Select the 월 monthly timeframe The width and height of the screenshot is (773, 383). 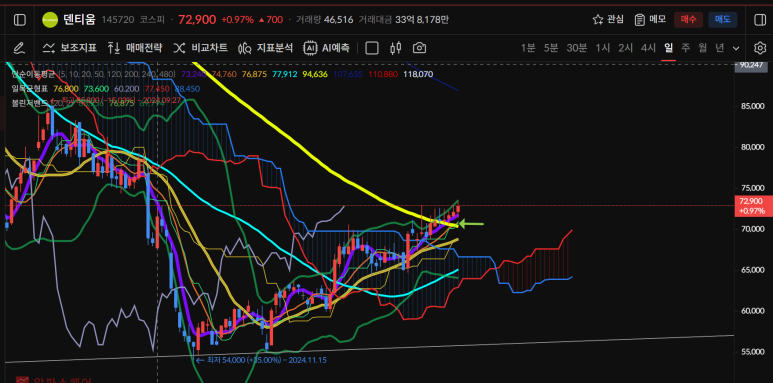(x=703, y=48)
